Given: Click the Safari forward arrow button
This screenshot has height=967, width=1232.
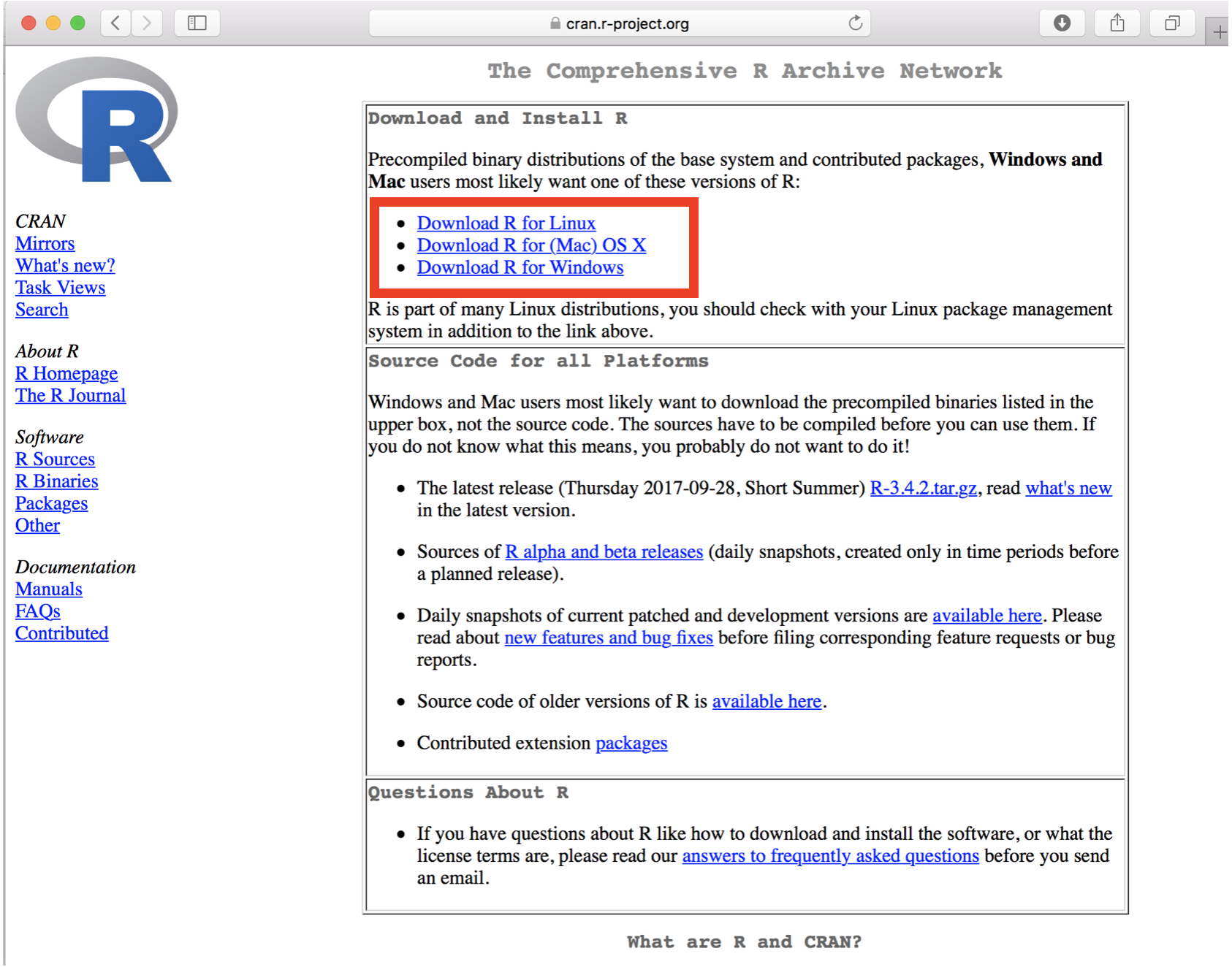Looking at the screenshot, I should (x=147, y=23).
